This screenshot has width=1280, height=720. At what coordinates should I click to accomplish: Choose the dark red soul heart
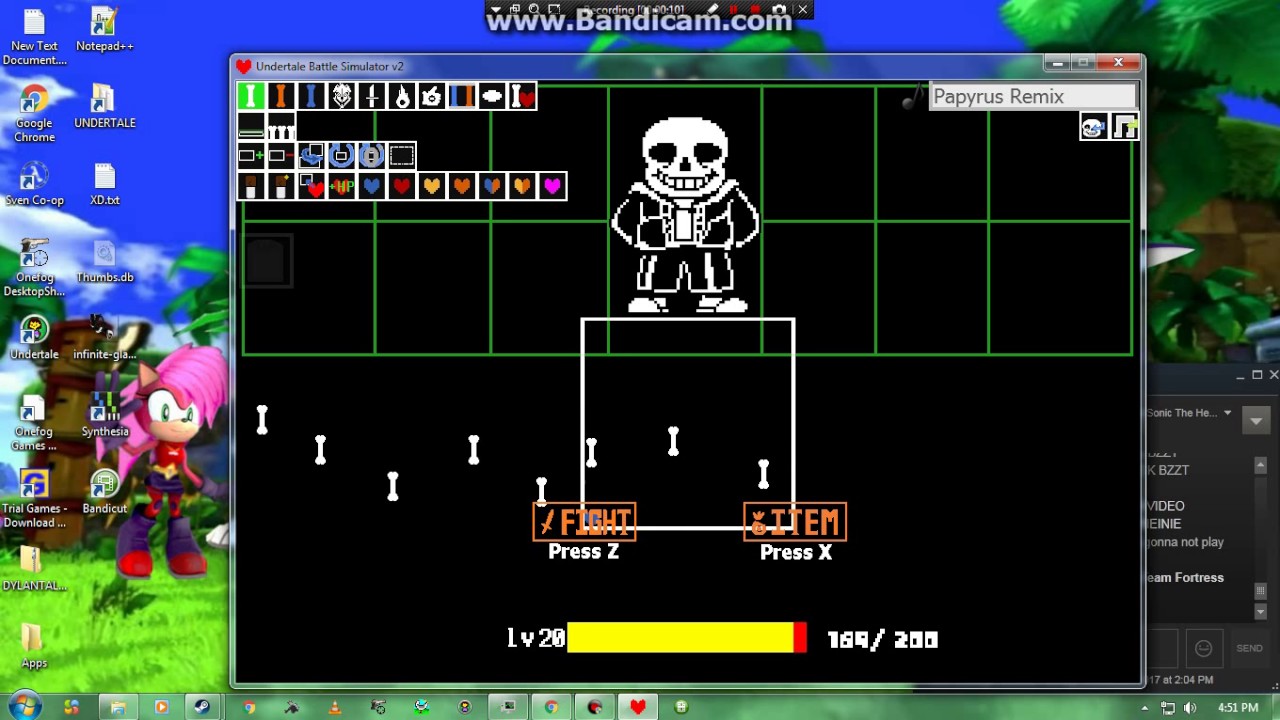(x=402, y=186)
